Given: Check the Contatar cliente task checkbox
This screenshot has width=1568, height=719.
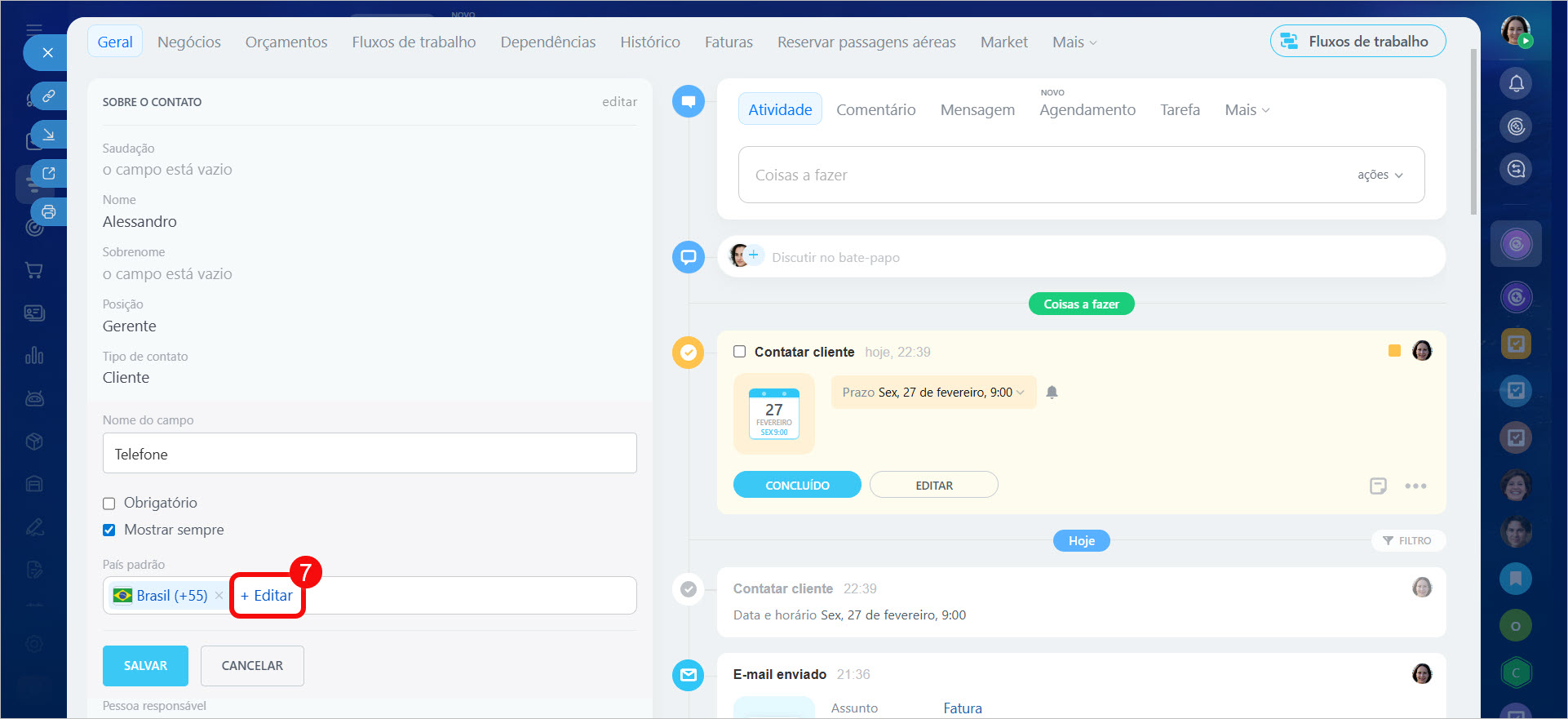Looking at the screenshot, I should (x=739, y=352).
